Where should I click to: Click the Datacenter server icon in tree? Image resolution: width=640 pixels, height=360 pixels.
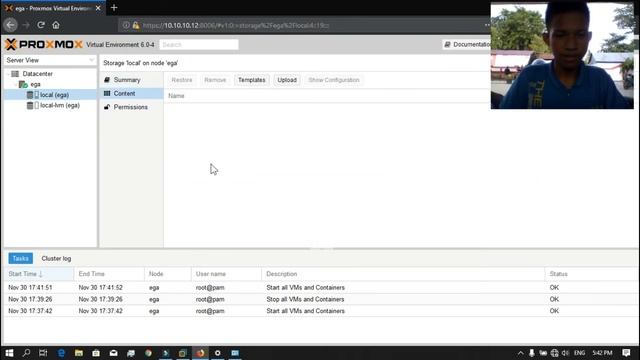[x=15, y=74]
